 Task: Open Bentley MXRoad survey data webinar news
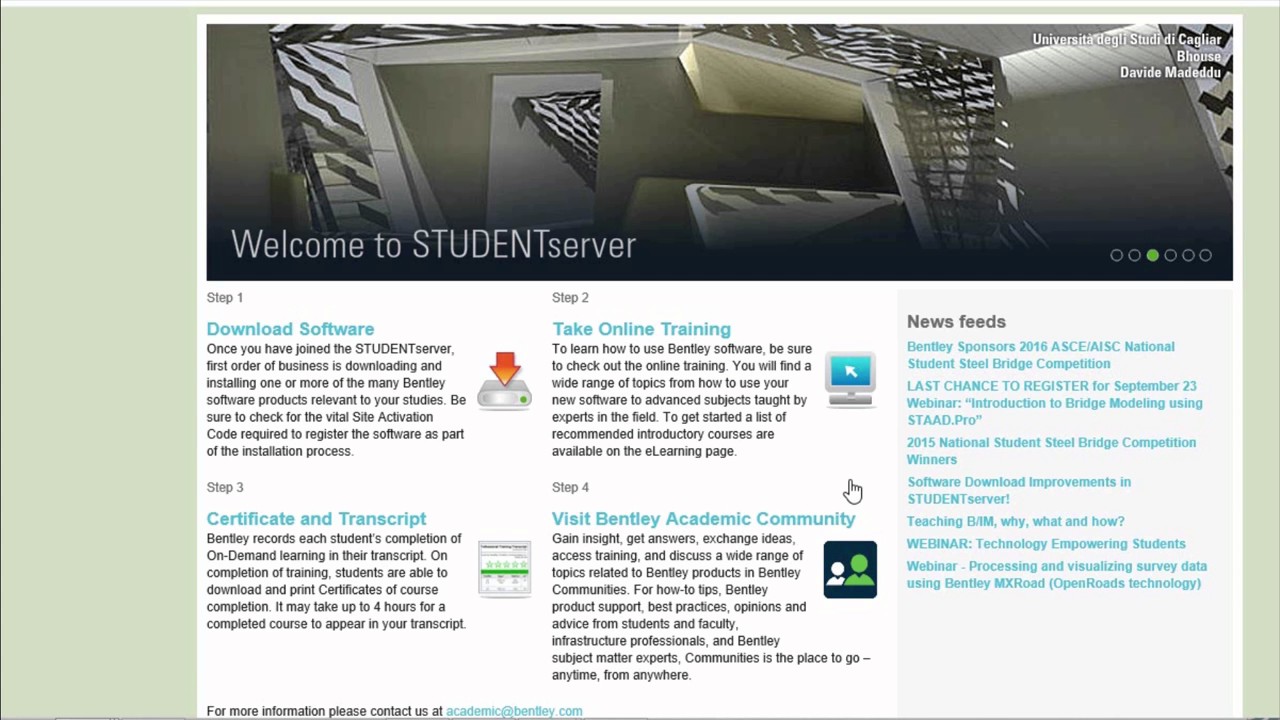pyautogui.click(x=1057, y=574)
